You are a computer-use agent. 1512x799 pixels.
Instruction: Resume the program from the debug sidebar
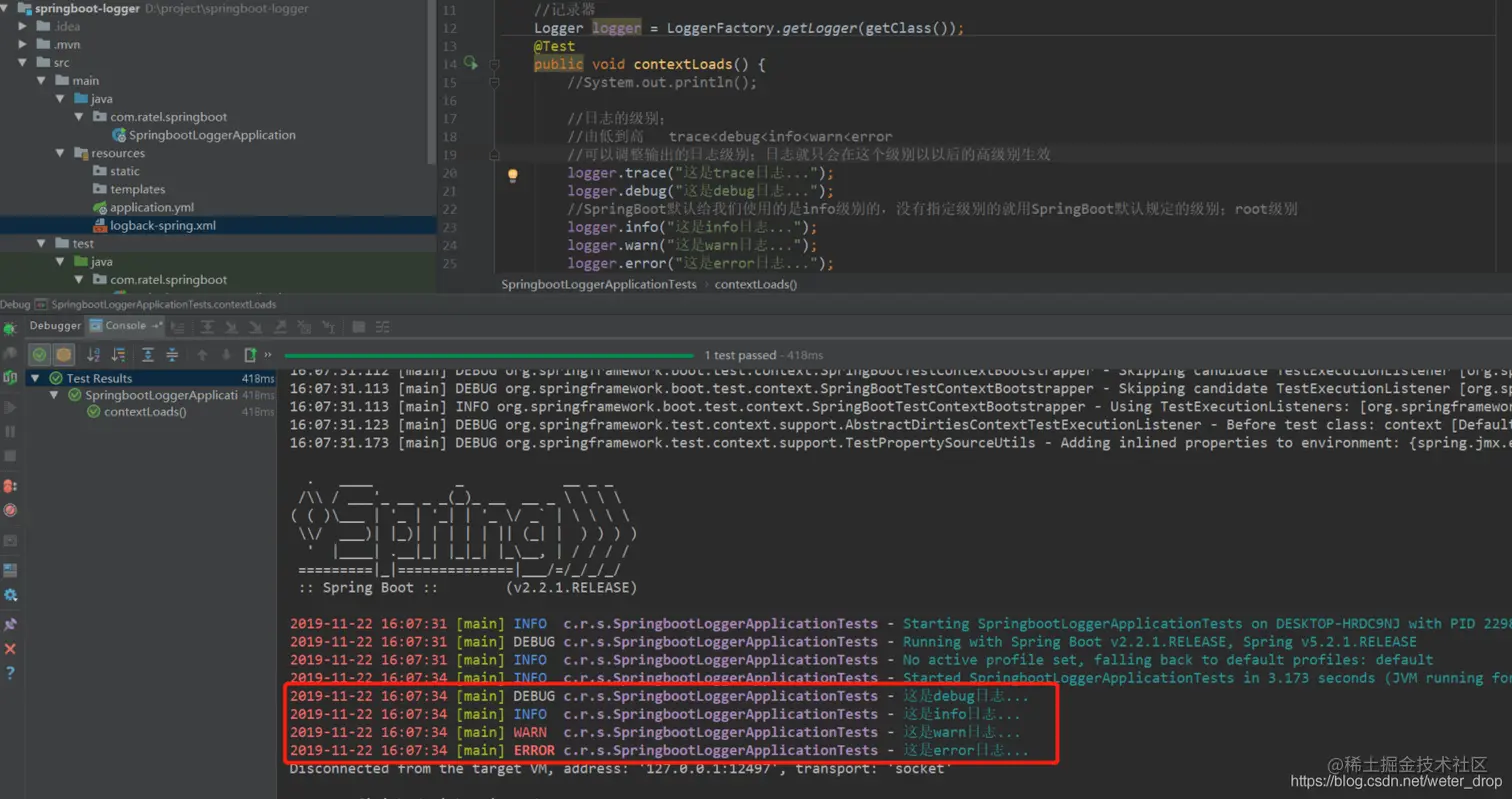pos(10,407)
